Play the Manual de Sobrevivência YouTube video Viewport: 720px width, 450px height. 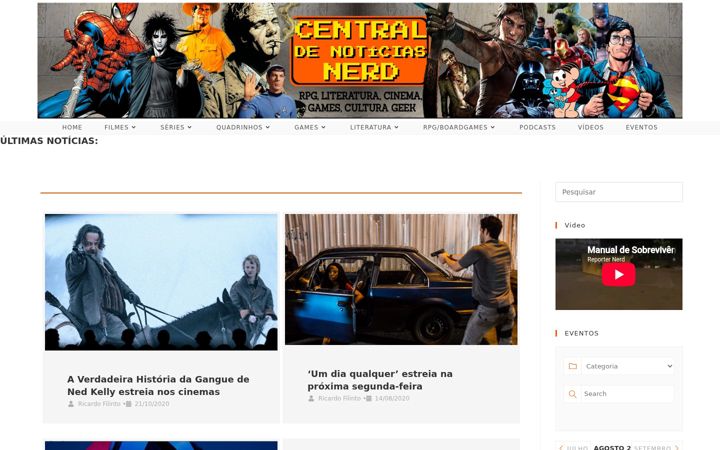click(x=619, y=275)
